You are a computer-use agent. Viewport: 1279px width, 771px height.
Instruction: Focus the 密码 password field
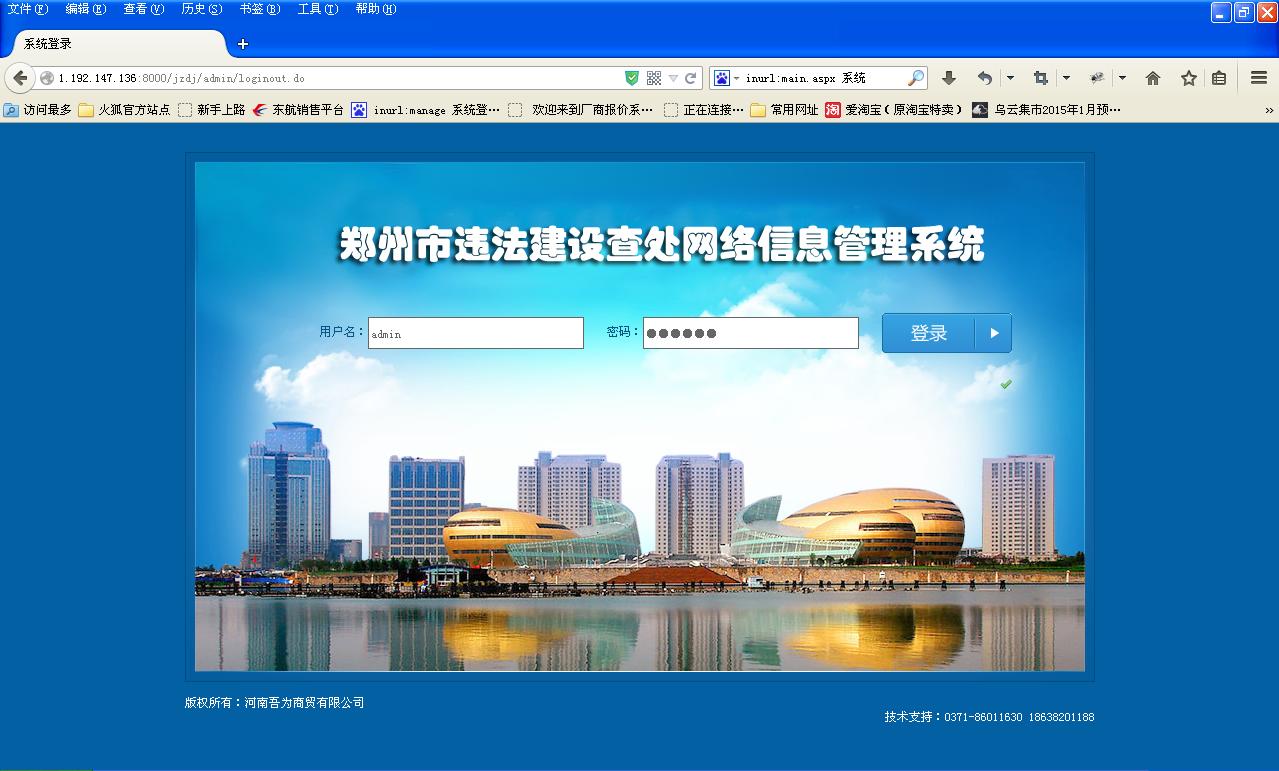coord(751,333)
